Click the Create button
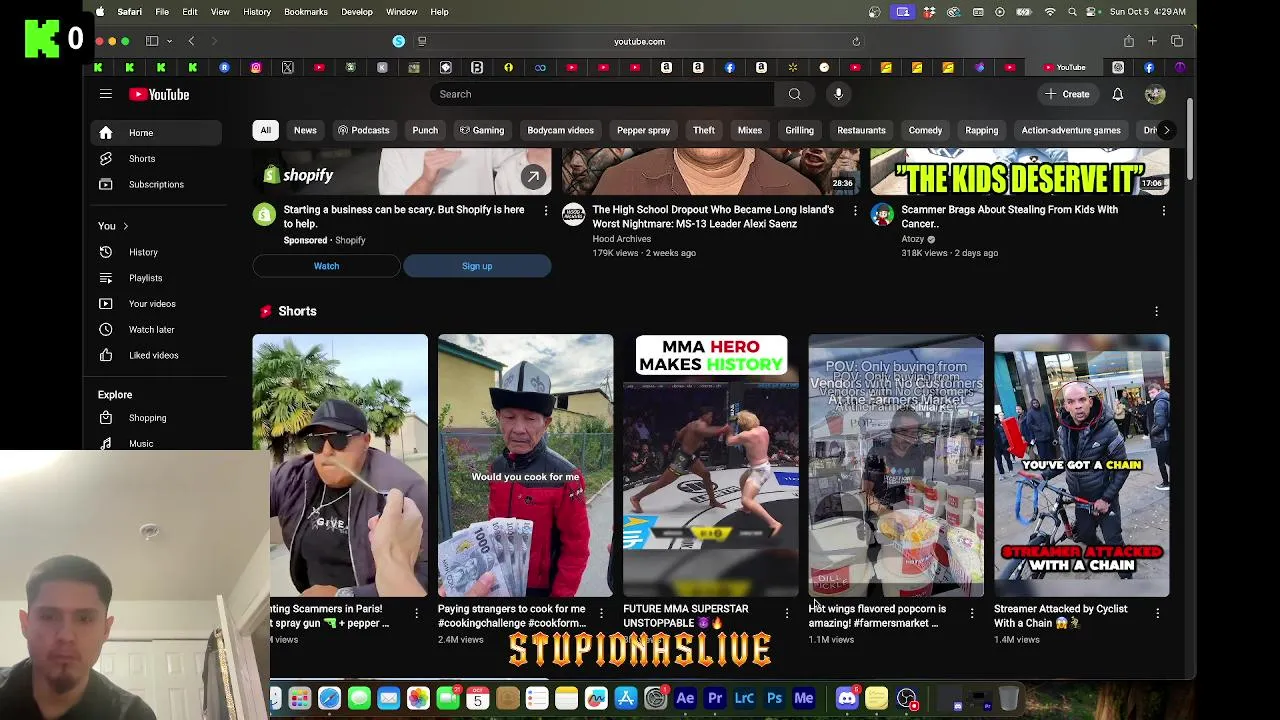The image size is (1280, 720). (1068, 94)
